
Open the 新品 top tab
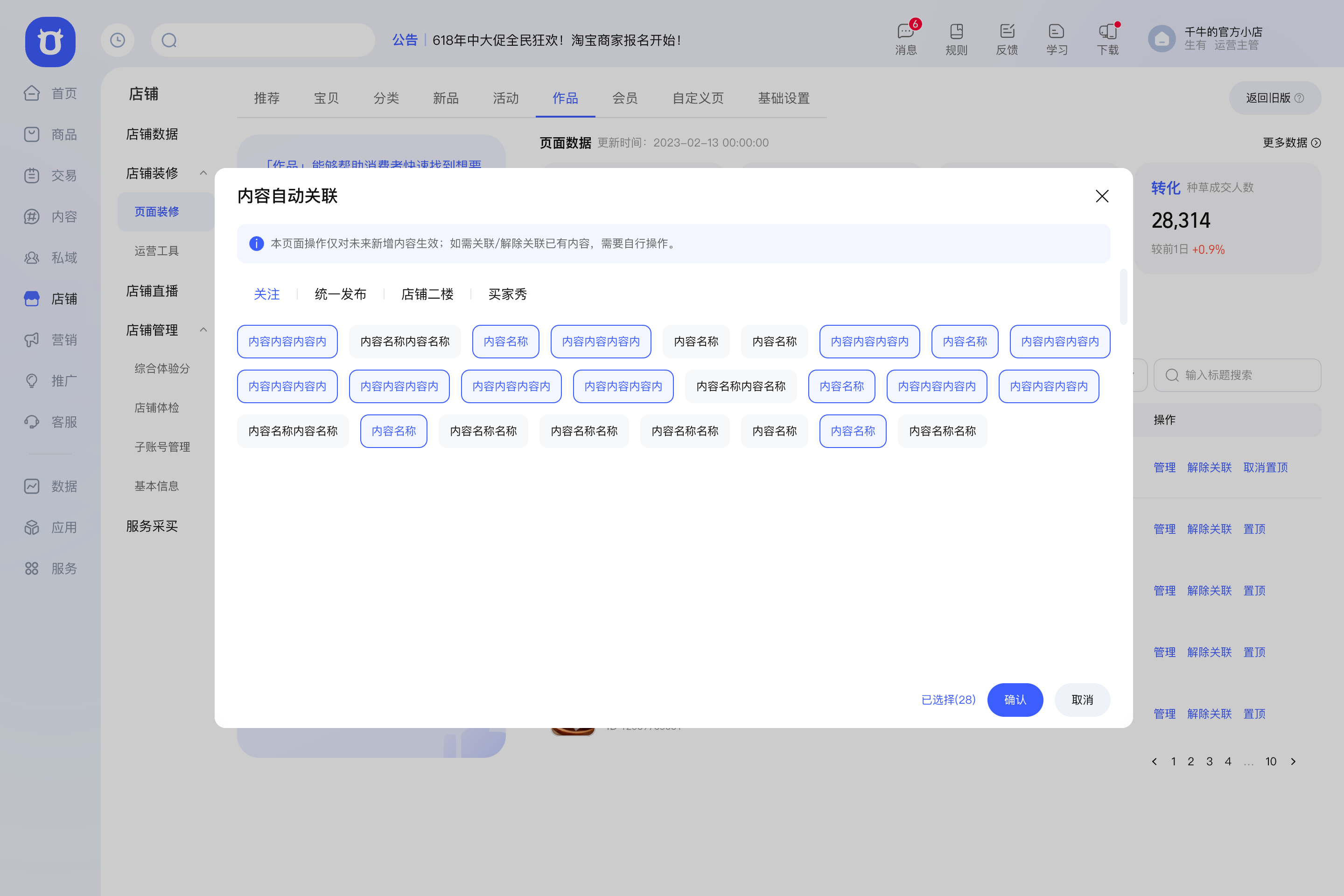point(446,98)
